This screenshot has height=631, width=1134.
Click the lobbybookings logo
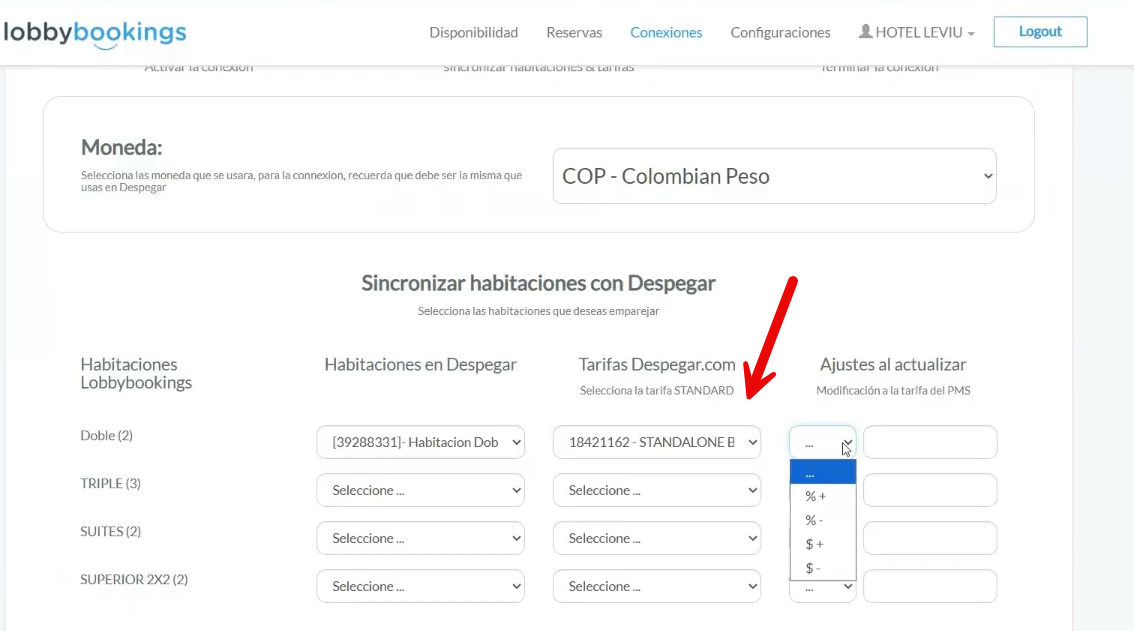click(95, 34)
